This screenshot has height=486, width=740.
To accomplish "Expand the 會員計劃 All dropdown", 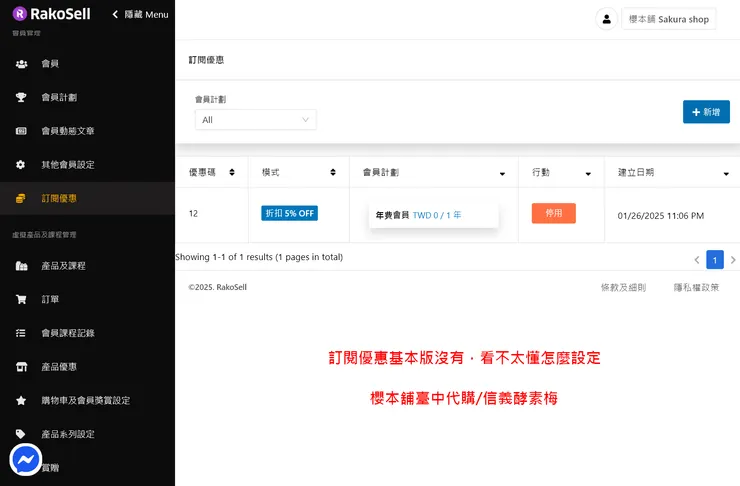I will pyautogui.click(x=255, y=120).
